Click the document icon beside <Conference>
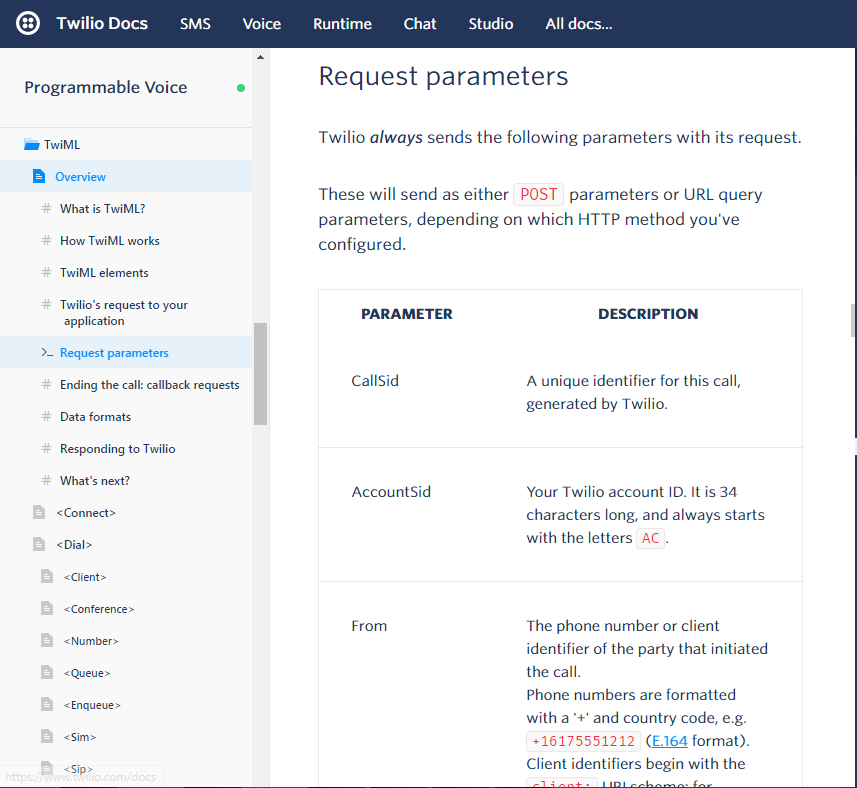Screen dimensions: 857x788 click(x=47, y=608)
